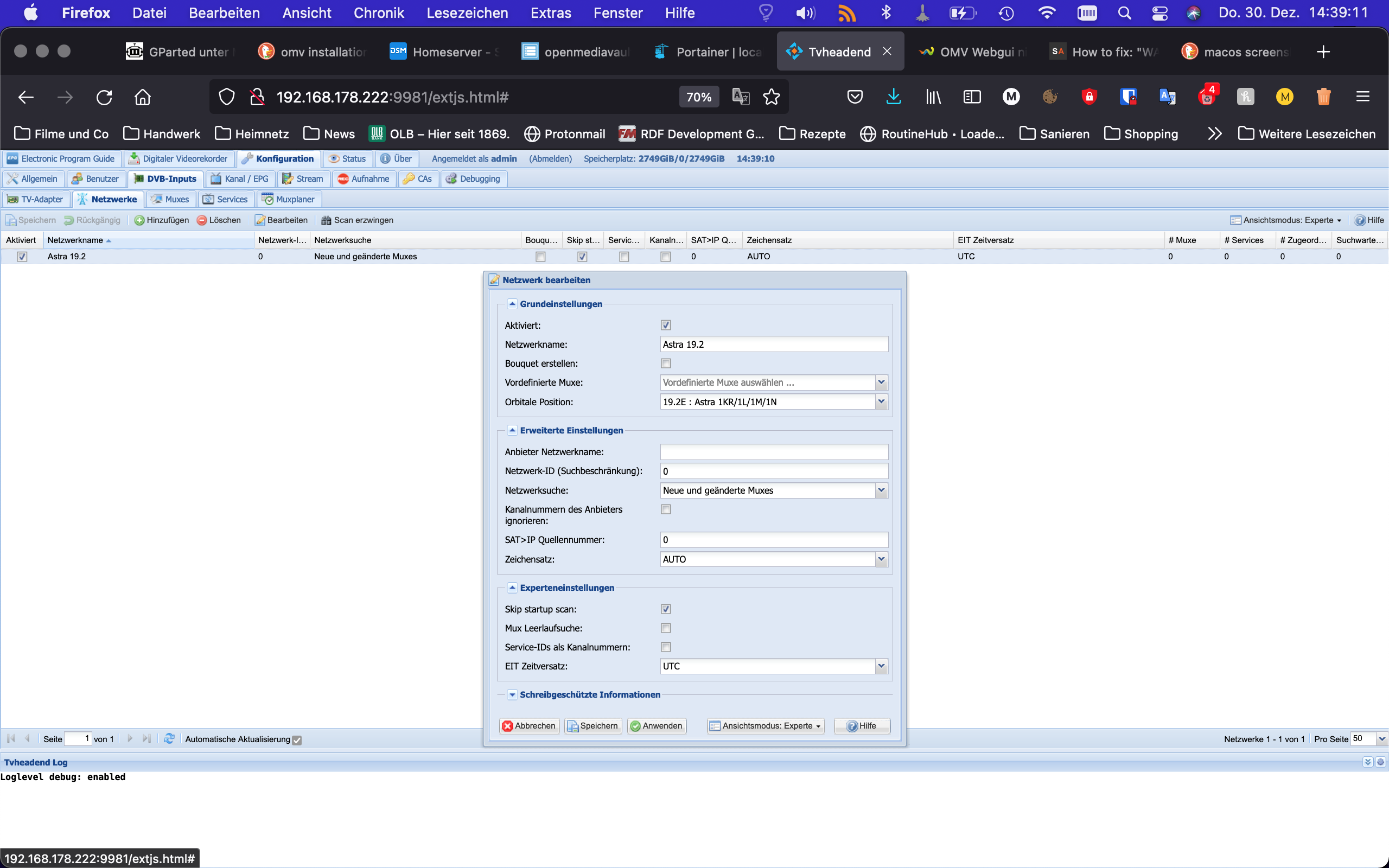This screenshot has height=868, width=1389.
Task: Click Abbrechen button in dialog
Action: 529,726
